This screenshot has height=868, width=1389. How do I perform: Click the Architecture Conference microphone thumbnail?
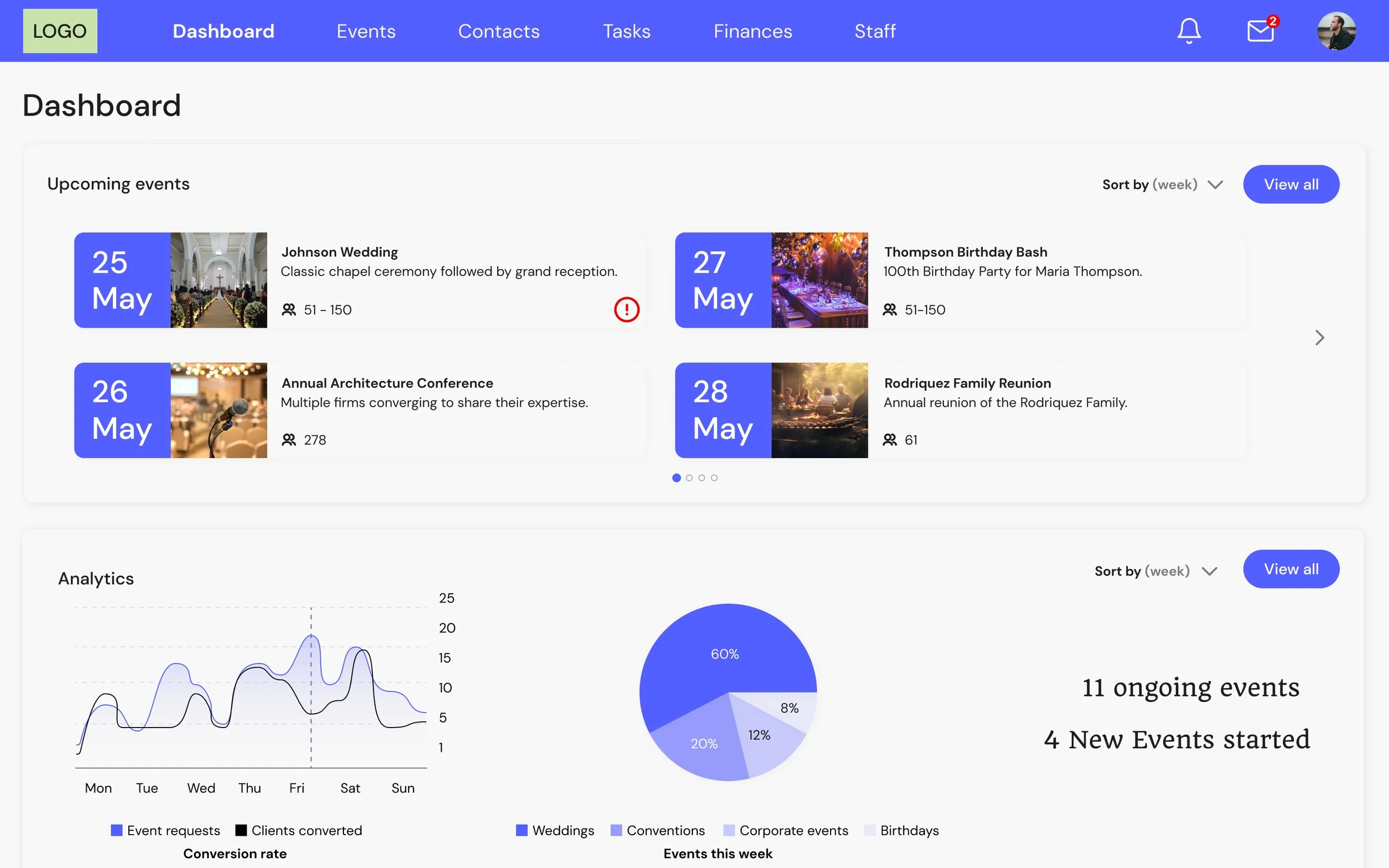click(x=219, y=410)
